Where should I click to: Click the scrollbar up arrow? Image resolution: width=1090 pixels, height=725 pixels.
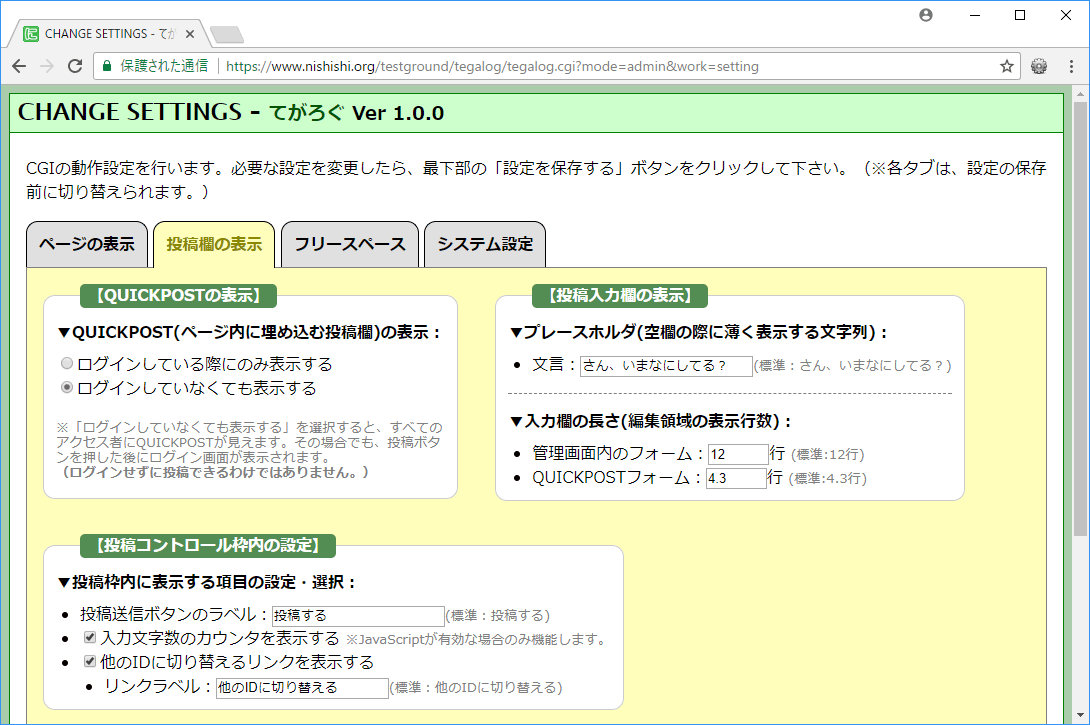pos(1080,93)
